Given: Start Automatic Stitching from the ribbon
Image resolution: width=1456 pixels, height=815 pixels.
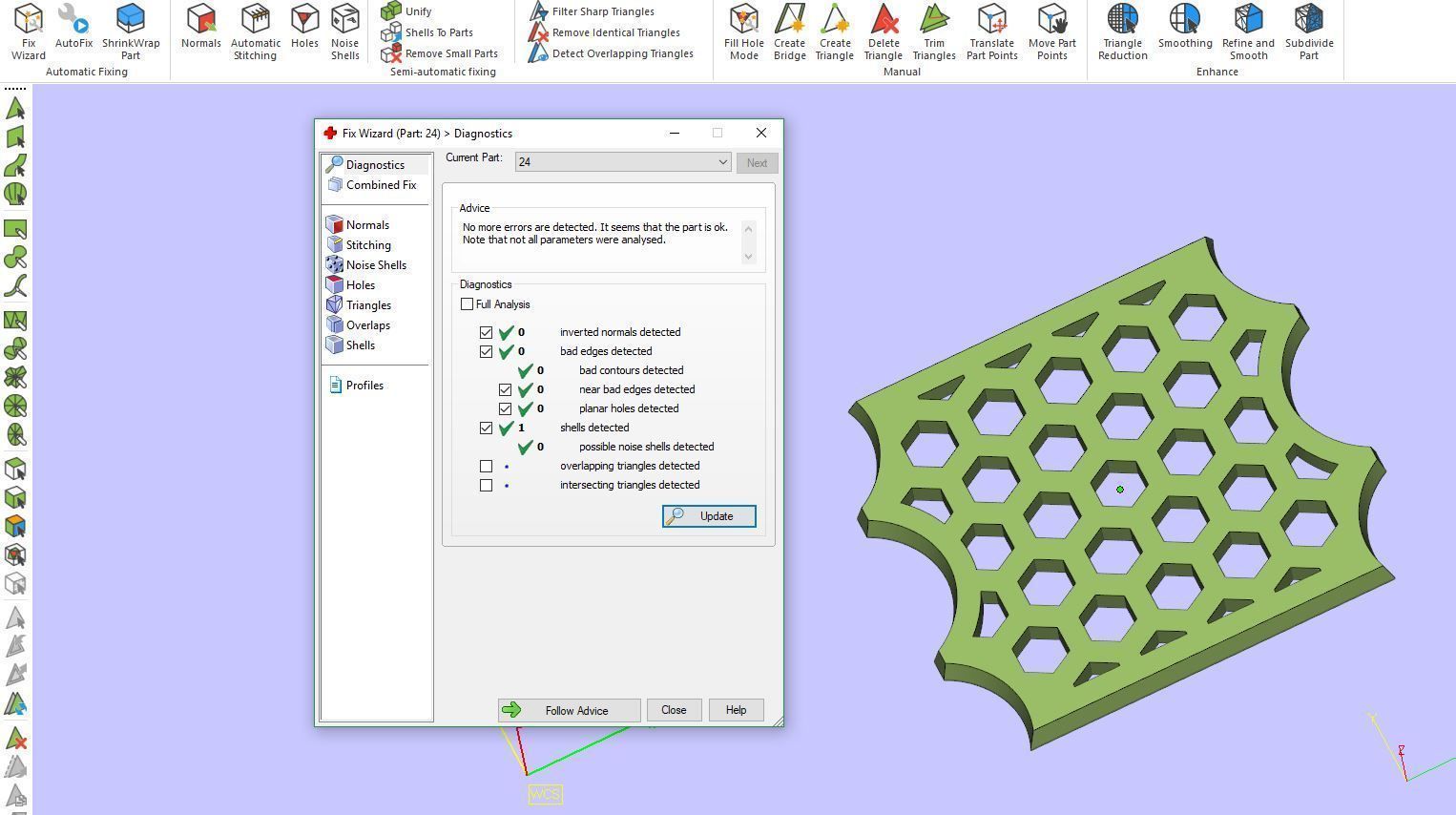Looking at the screenshot, I should pyautogui.click(x=256, y=31).
